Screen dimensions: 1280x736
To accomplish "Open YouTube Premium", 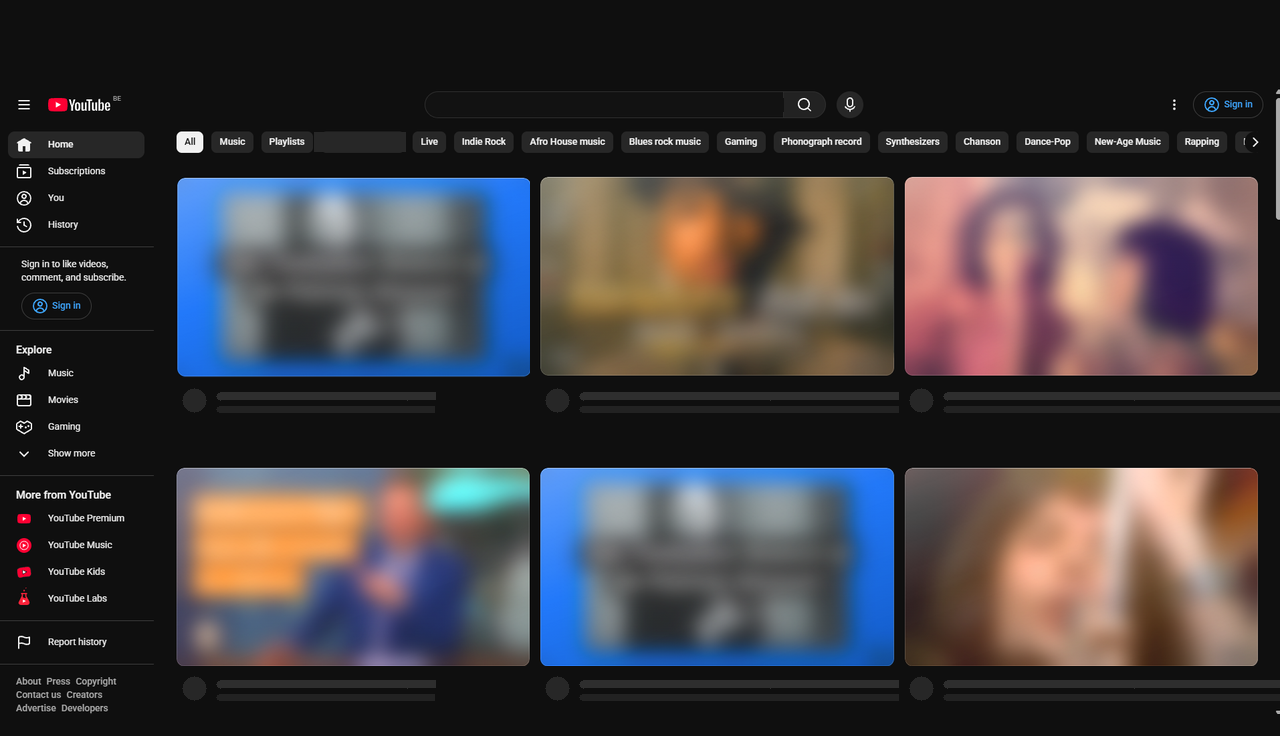I will point(76,518).
